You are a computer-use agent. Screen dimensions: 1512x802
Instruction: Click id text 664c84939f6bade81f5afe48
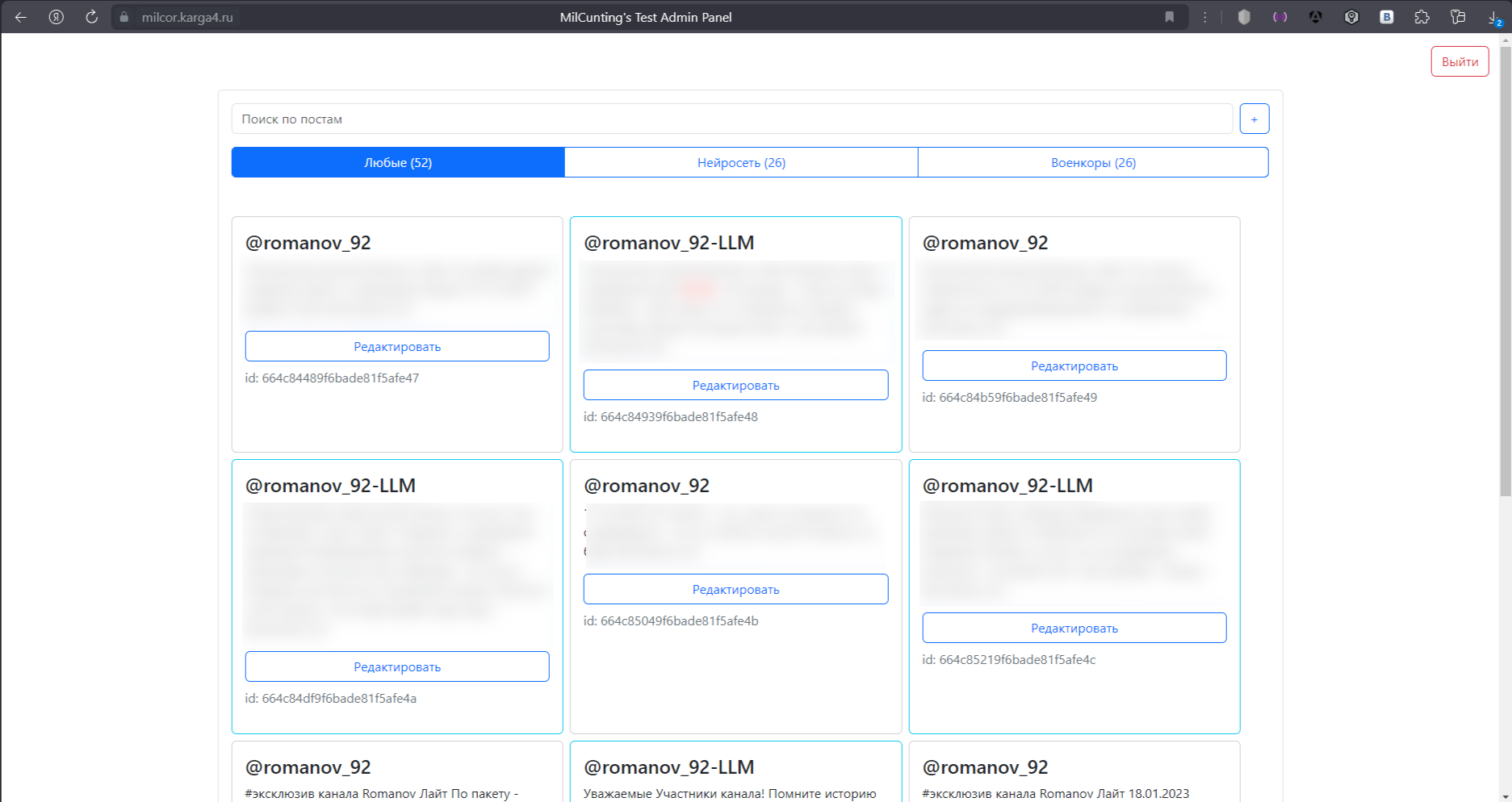(671, 416)
